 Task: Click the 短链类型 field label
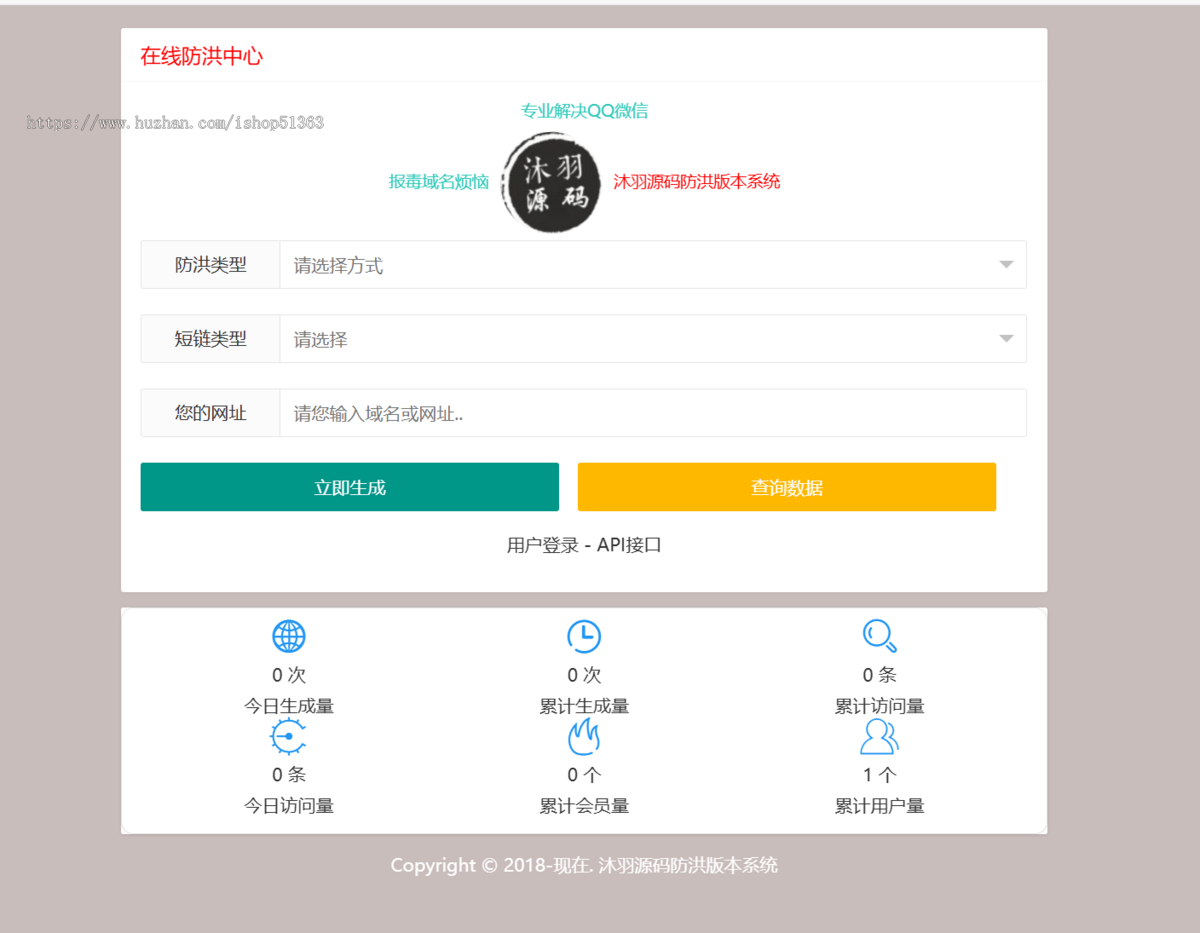click(x=210, y=339)
